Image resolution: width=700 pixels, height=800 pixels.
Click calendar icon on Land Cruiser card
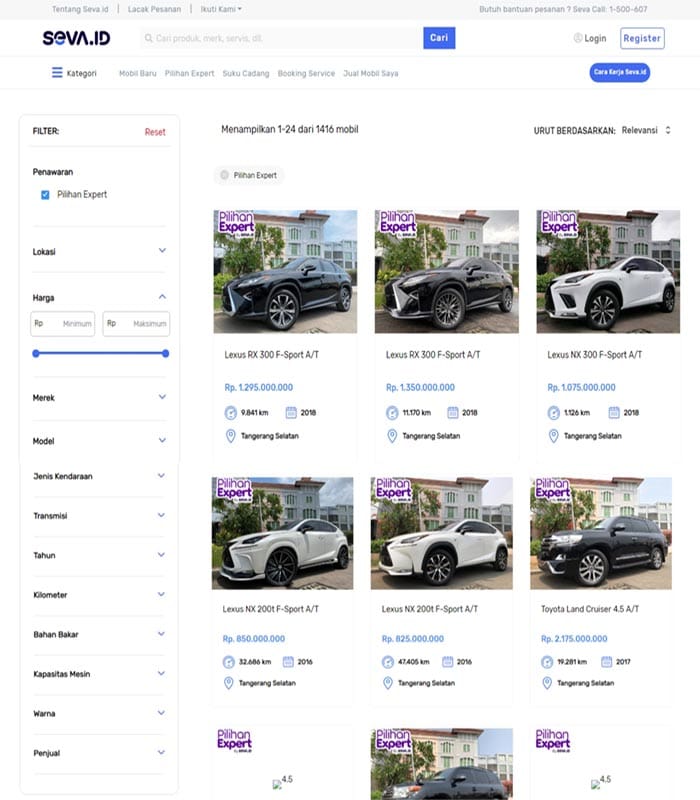607,662
